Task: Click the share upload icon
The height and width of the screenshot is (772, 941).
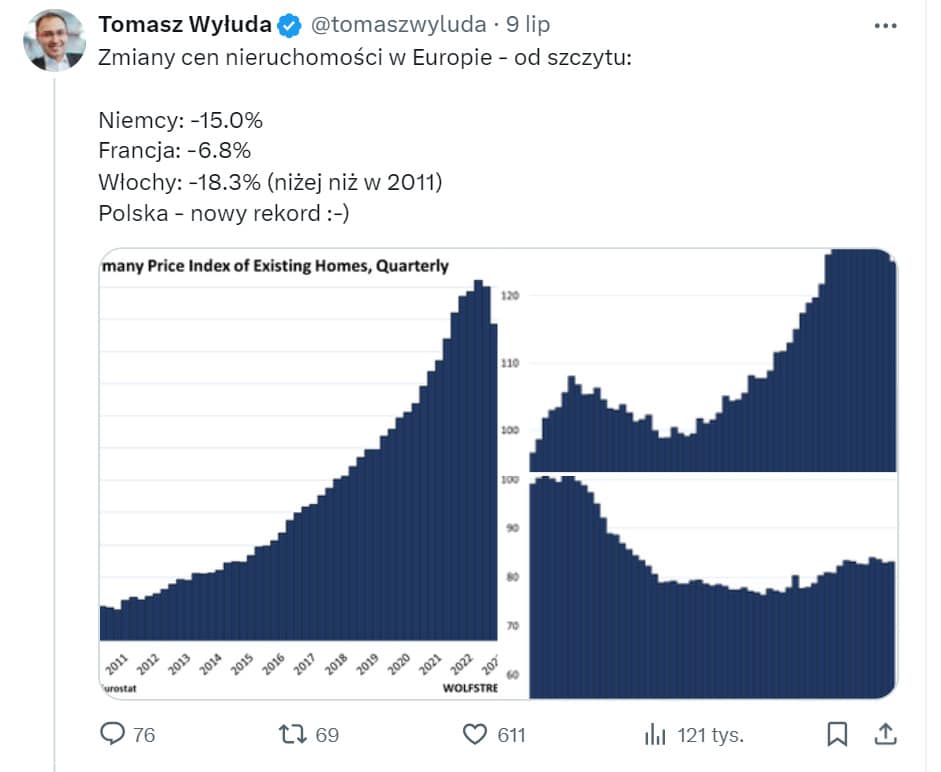Action: (885, 735)
